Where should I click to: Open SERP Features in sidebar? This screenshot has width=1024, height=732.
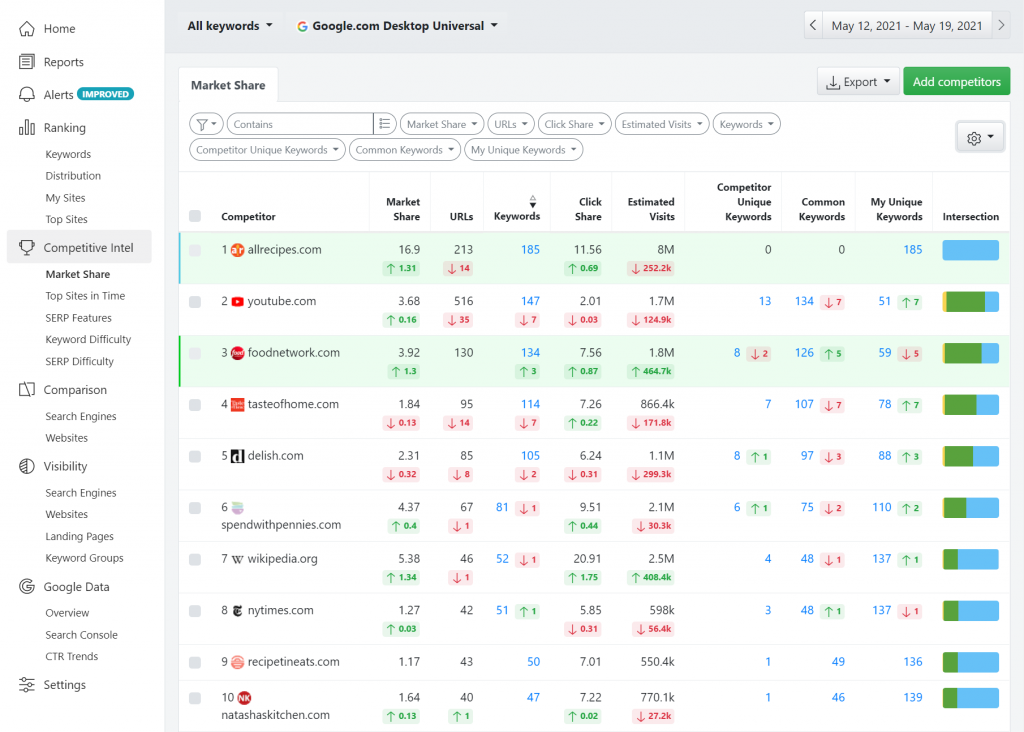pos(78,318)
